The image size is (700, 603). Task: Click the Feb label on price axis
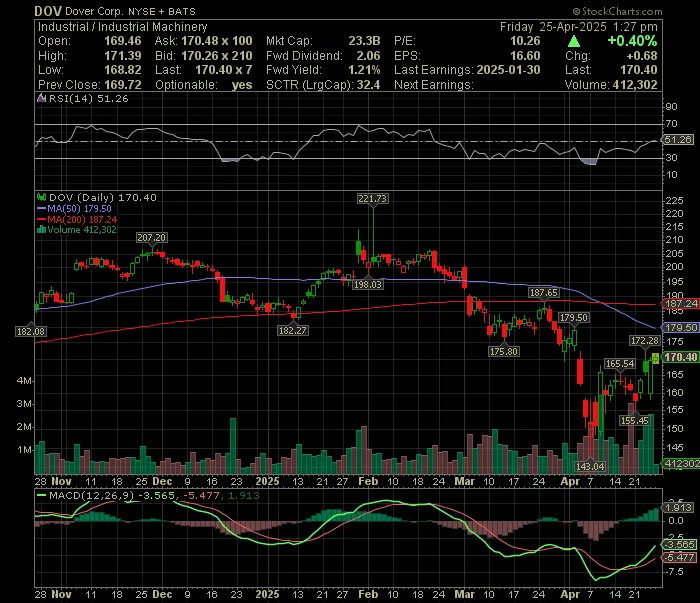coord(368,482)
